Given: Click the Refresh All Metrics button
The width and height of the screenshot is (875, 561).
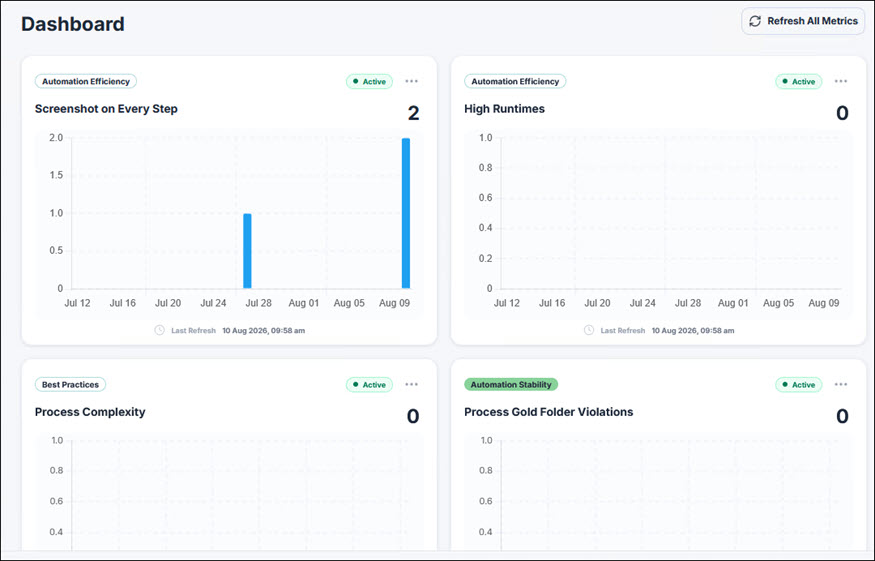Looking at the screenshot, I should click(803, 21).
